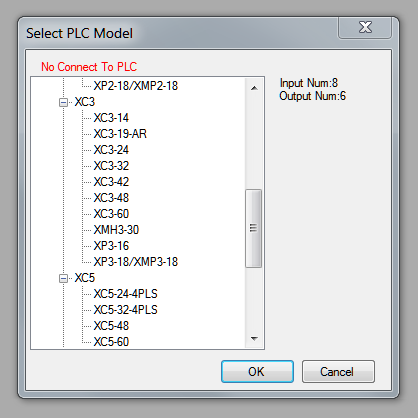Choose the XC5-24-4PLS model
The height and width of the screenshot is (418, 418).
point(125,294)
